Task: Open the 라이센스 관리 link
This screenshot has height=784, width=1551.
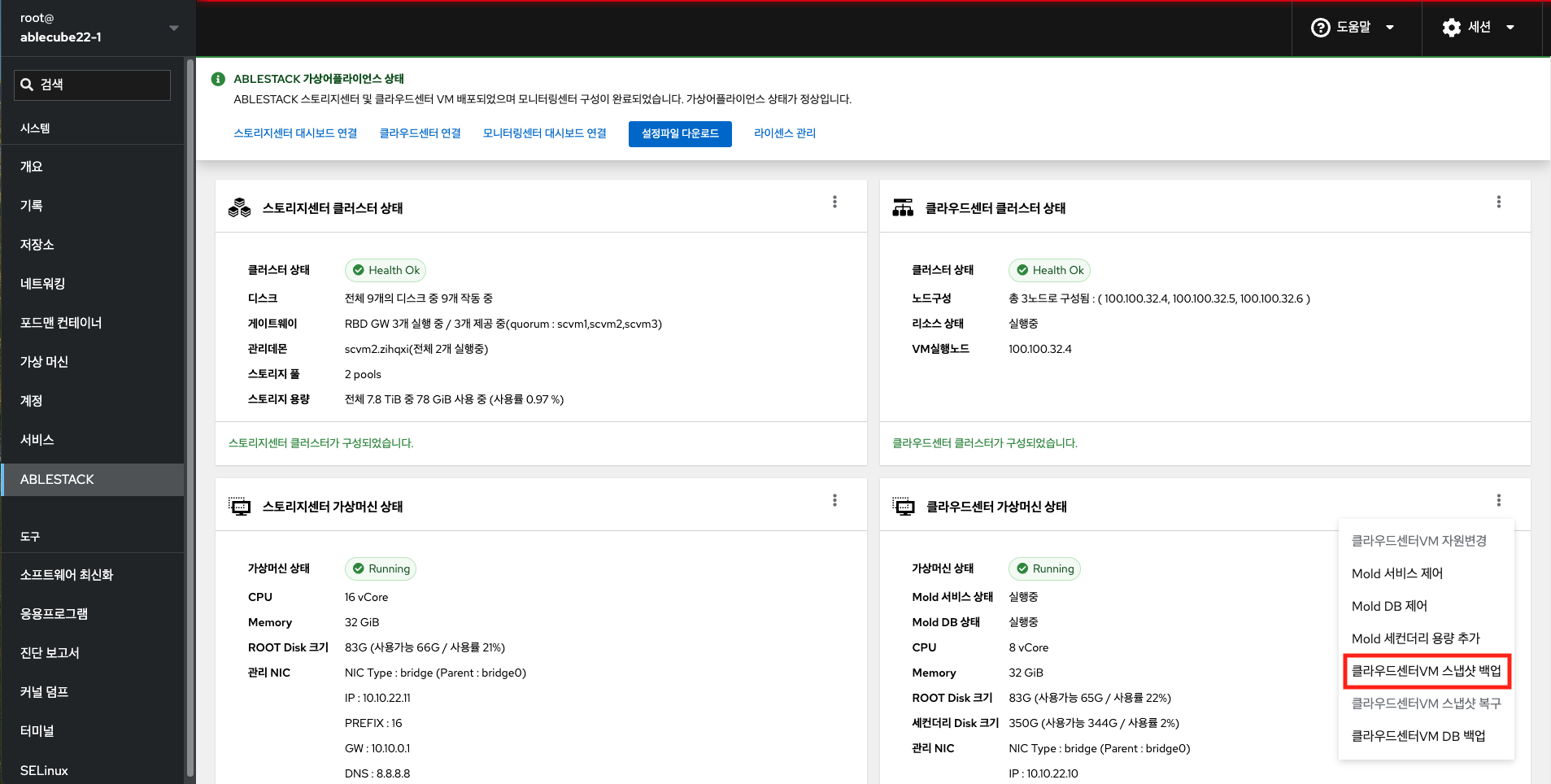Action: [784, 133]
